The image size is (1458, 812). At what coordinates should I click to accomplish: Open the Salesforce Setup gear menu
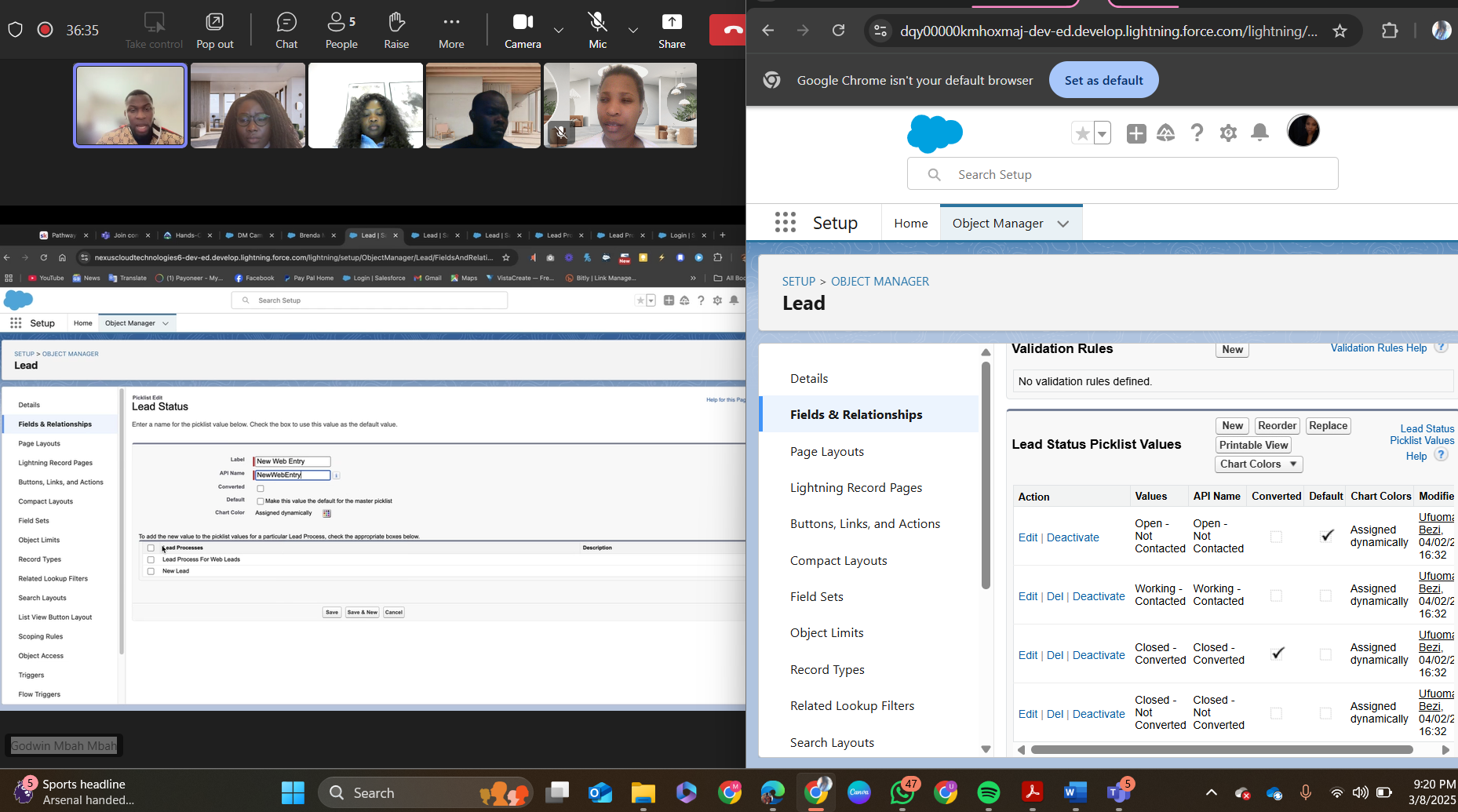pos(1228,133)
